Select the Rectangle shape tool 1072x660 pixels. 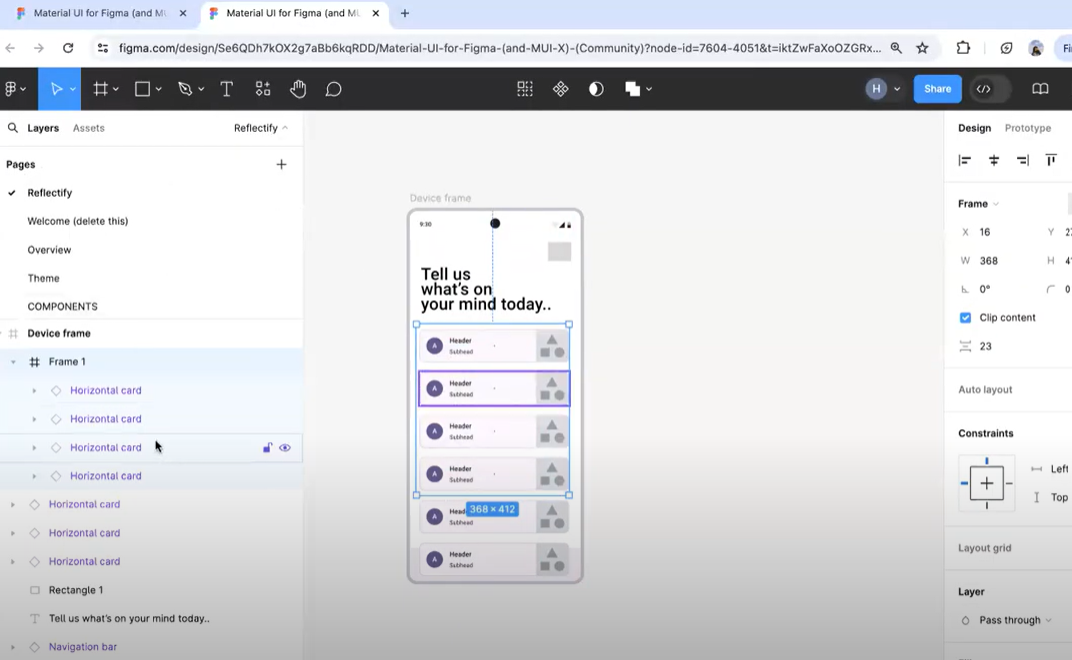tap(142, 89)
